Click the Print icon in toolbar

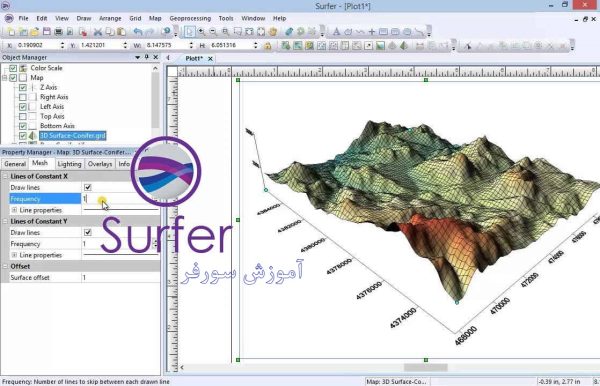[58, 32]
